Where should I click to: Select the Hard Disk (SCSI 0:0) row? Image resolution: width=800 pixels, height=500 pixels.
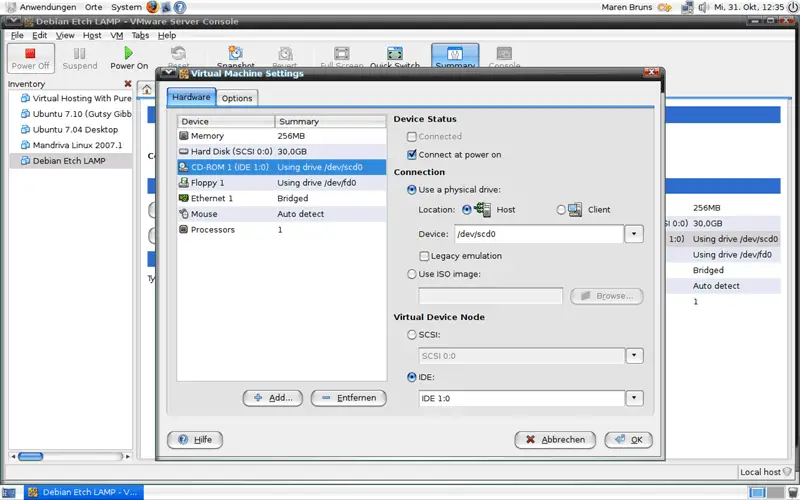coord(281,152)
